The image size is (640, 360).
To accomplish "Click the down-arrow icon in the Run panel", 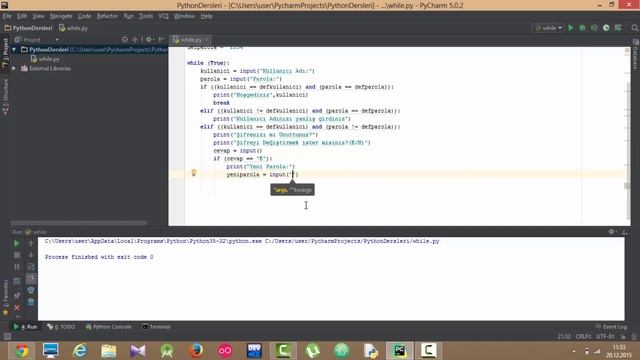I will (x=31, y=255).
